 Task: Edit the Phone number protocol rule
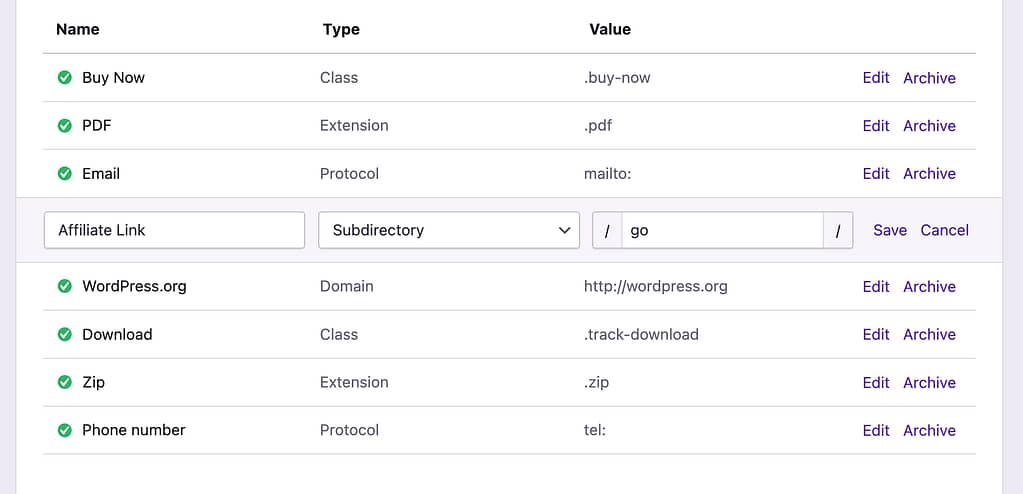coord(876,431)
